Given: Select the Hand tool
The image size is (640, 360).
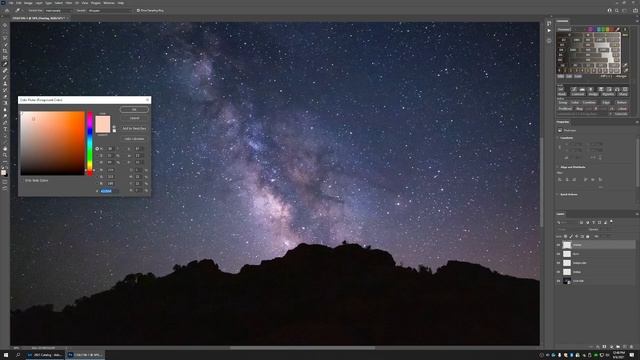Looking at the screenshot, I should click(5, 149).
